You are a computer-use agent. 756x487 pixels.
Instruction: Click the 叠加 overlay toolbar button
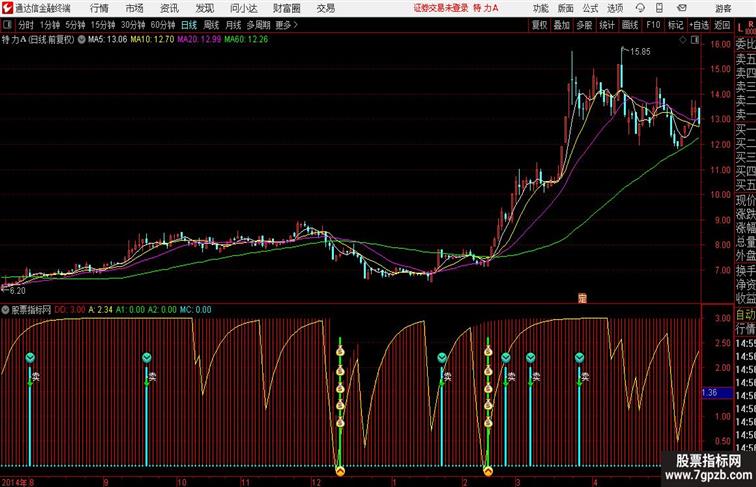(561, 25)
